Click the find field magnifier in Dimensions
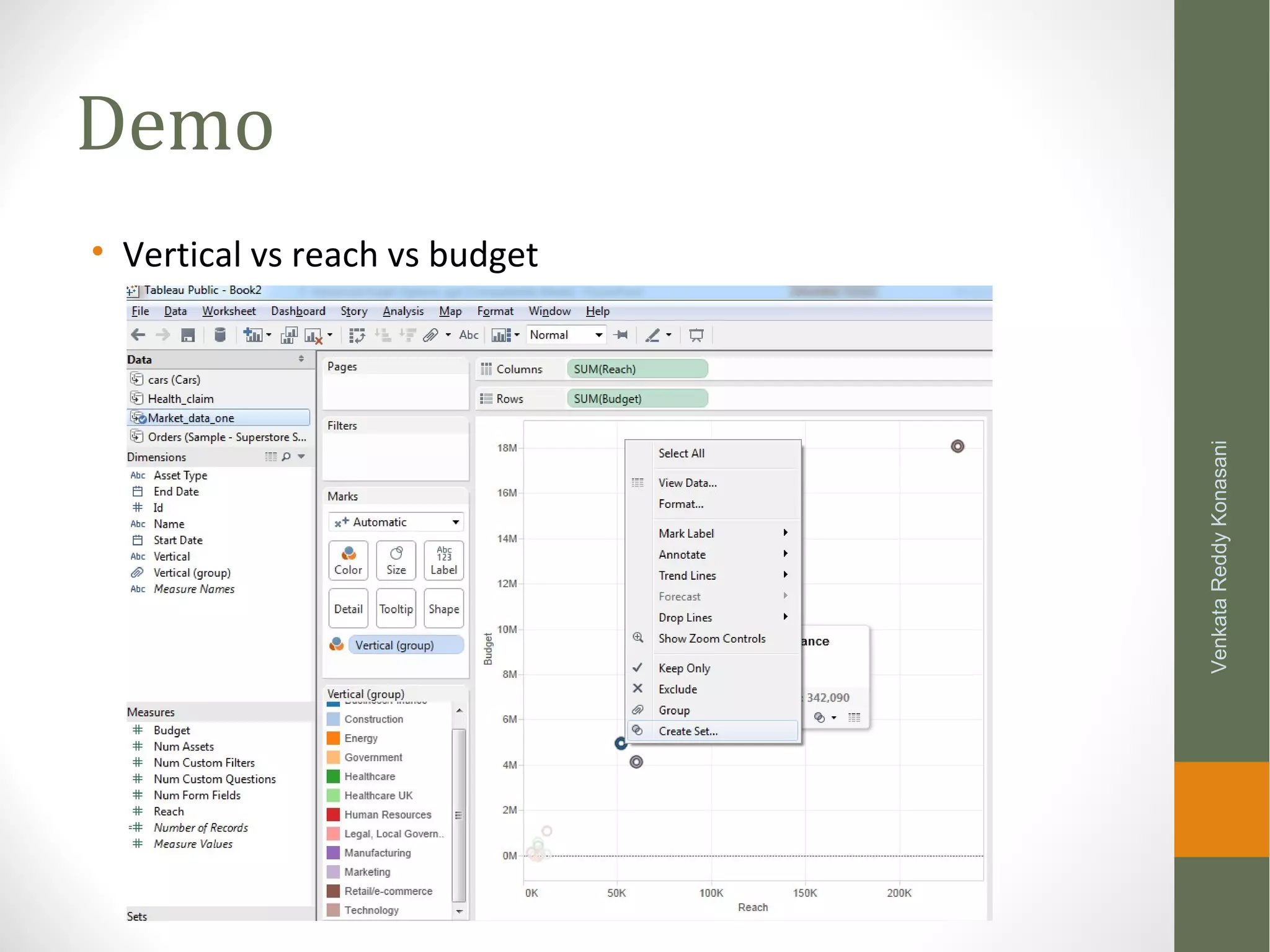1270x952 pixels. point(286,457)
